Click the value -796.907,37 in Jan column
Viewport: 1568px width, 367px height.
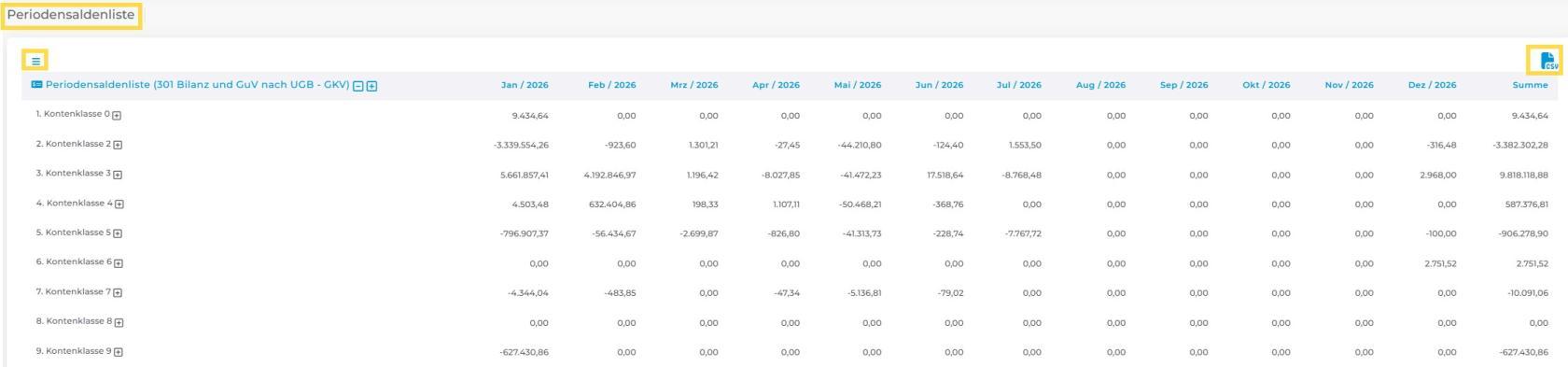click(524, 234)
